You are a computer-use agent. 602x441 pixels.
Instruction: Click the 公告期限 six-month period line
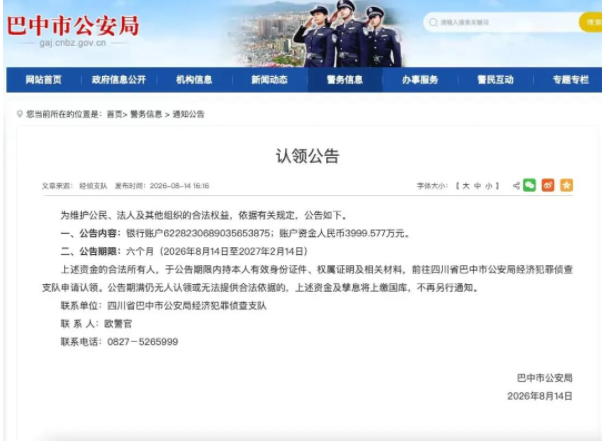184,251
